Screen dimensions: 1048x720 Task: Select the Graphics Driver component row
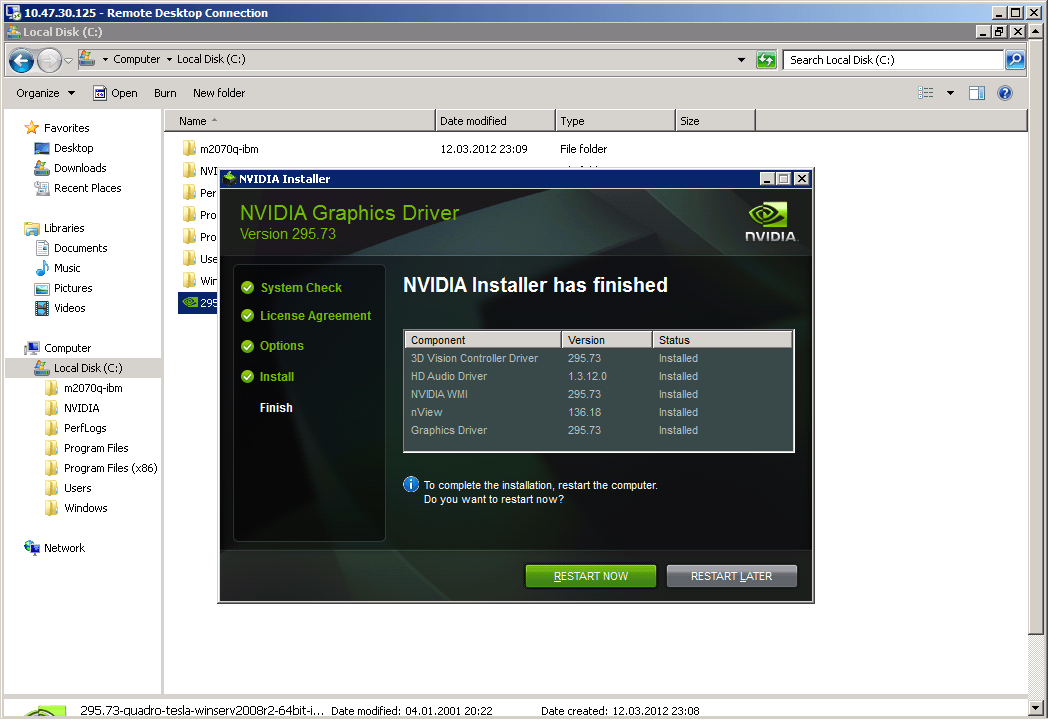pos(598,431)
